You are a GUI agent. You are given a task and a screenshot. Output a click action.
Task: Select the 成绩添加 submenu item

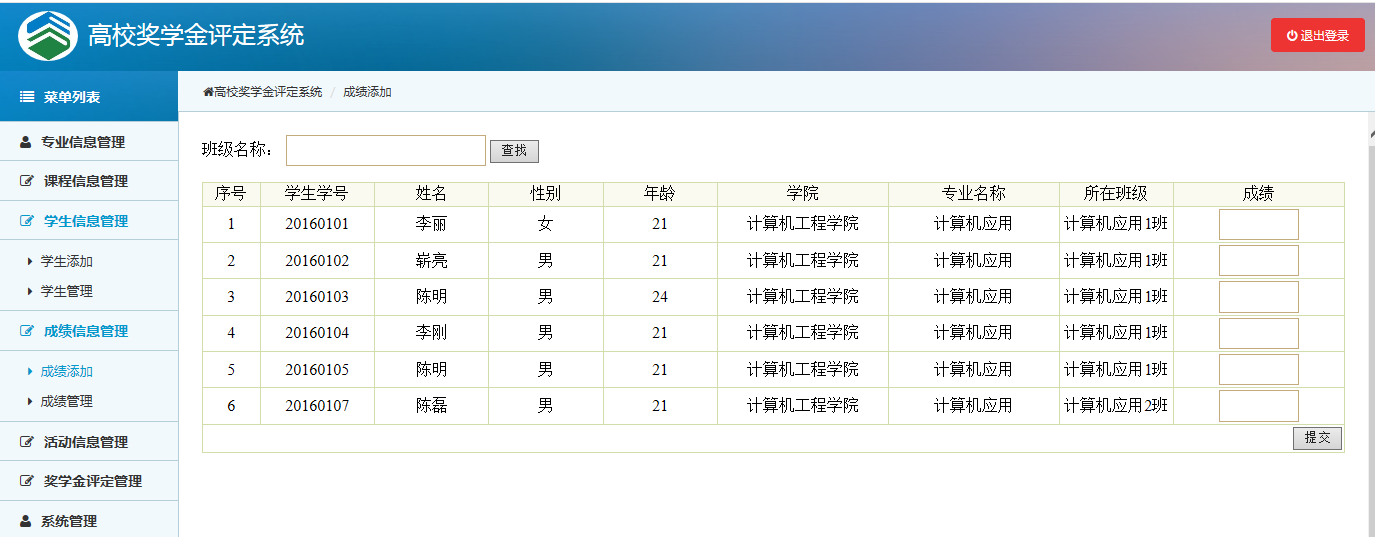[x=66, y=371]
